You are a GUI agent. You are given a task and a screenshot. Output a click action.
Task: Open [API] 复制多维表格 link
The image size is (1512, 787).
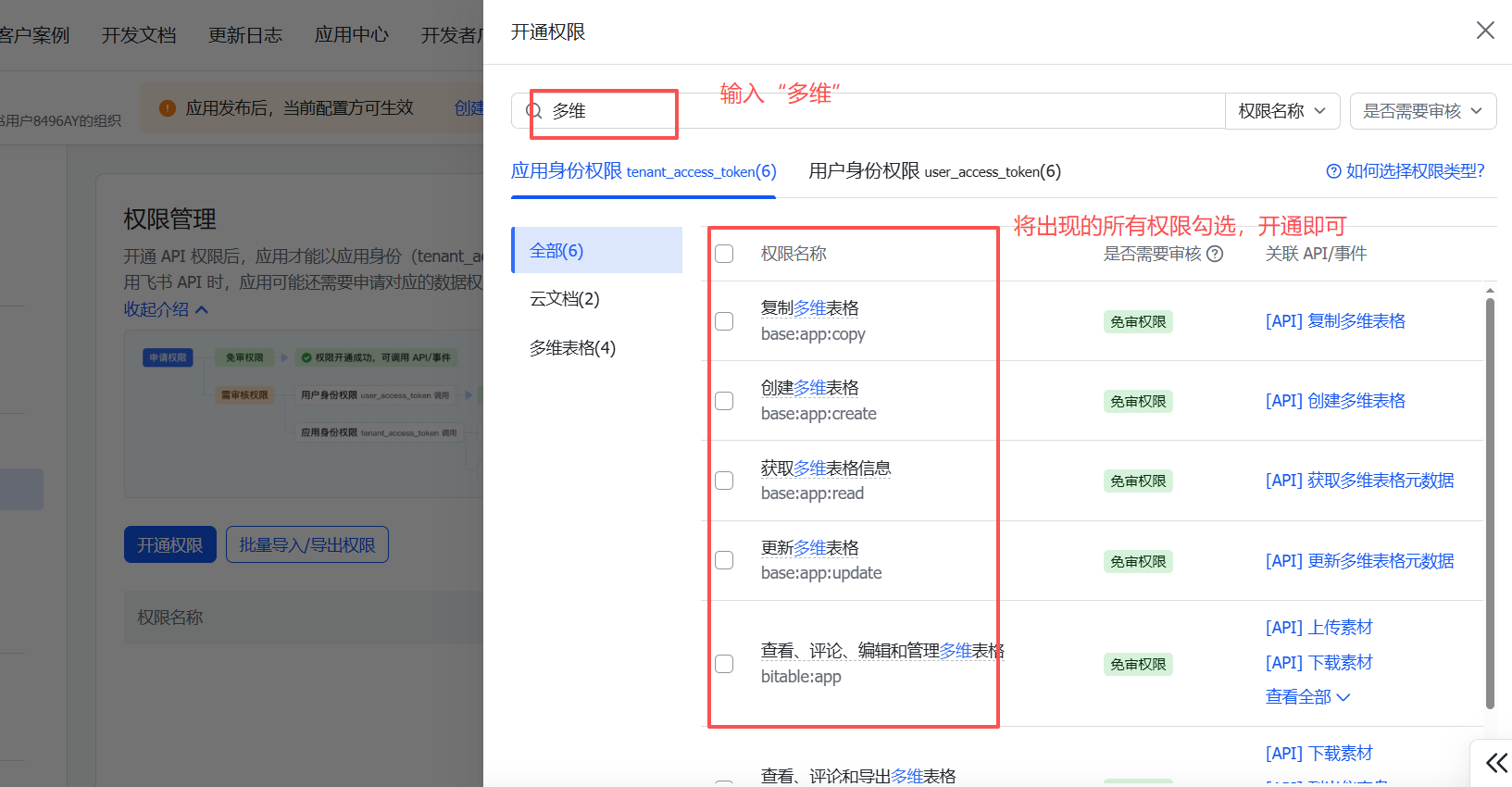pyautogui.click(x=1335, y=321)
